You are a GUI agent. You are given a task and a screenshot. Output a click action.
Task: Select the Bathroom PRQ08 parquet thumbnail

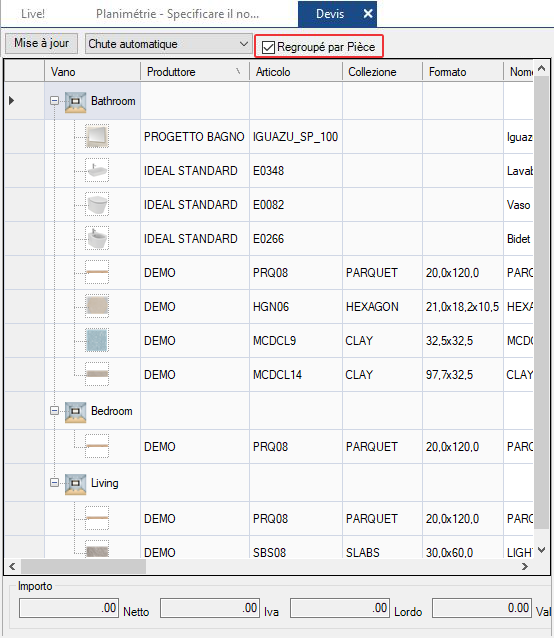(x=97, y=272)
